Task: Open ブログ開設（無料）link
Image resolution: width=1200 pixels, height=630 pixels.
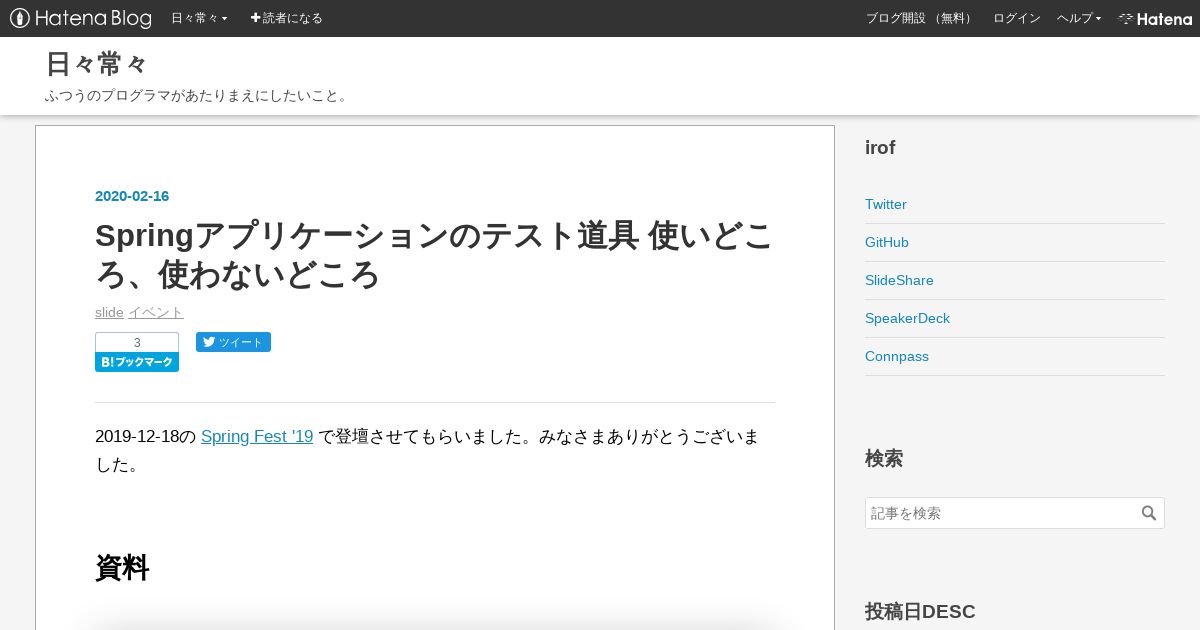Action: tap(920, 18)
